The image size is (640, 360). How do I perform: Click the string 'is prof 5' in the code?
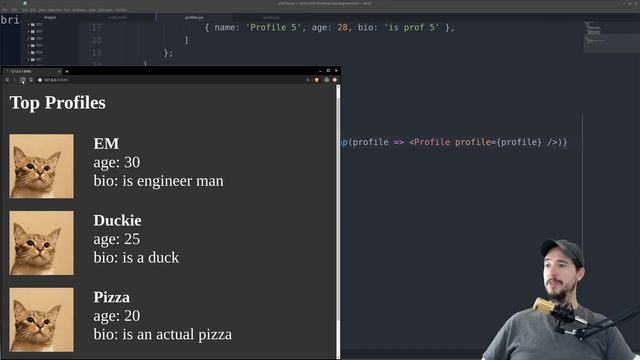coord(411,27)
